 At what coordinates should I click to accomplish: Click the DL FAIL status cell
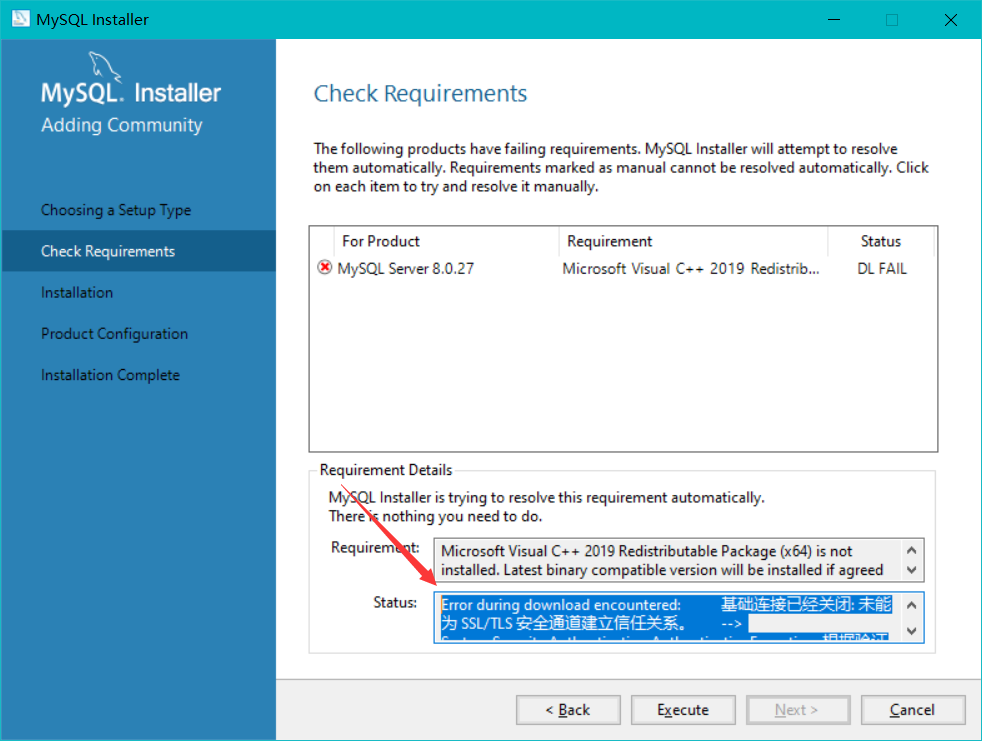click(882, 268)
